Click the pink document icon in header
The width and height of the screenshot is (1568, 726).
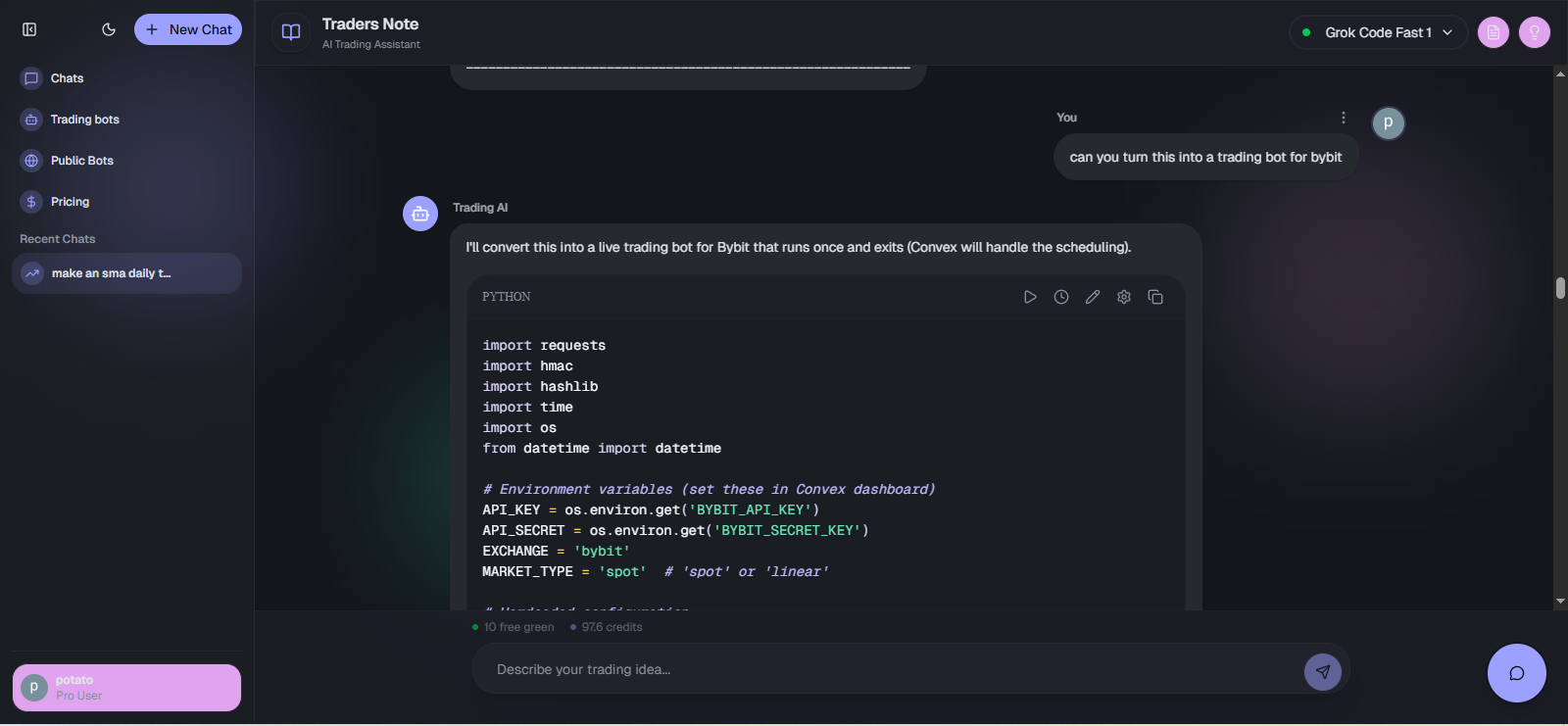(1493, 32)
